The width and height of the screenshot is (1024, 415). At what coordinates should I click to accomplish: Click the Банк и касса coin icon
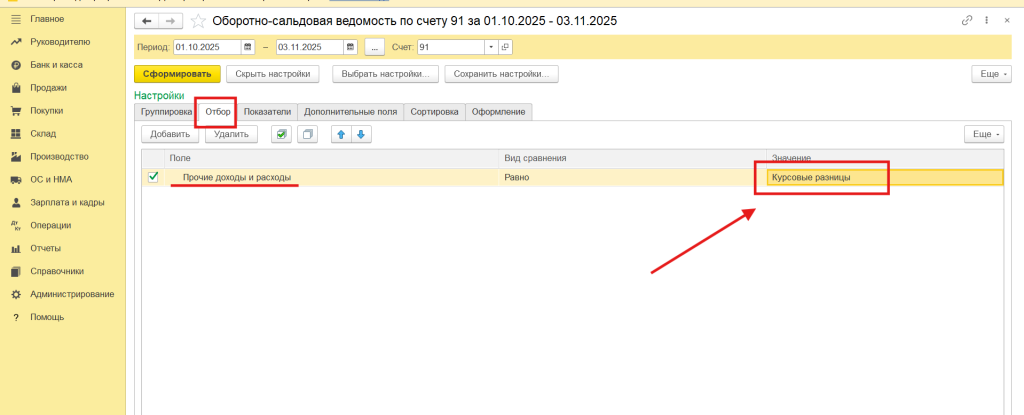pos(16,65)
